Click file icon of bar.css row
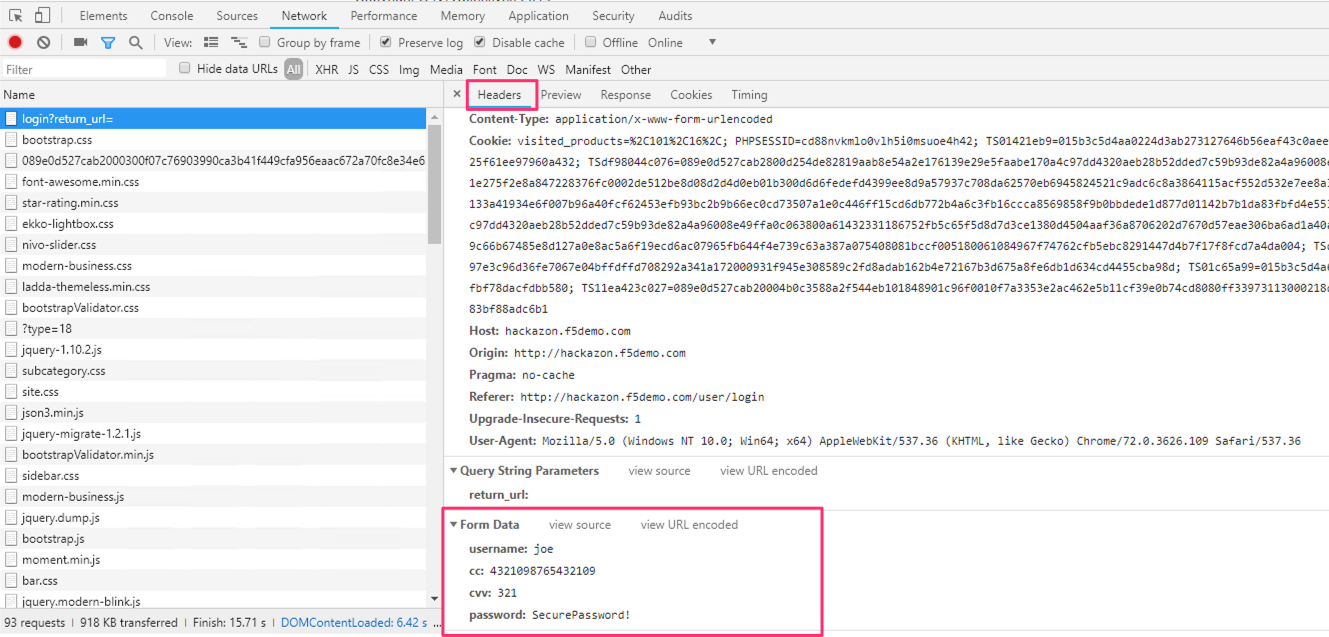This screenshot has width=1329, height=637. 11,580
